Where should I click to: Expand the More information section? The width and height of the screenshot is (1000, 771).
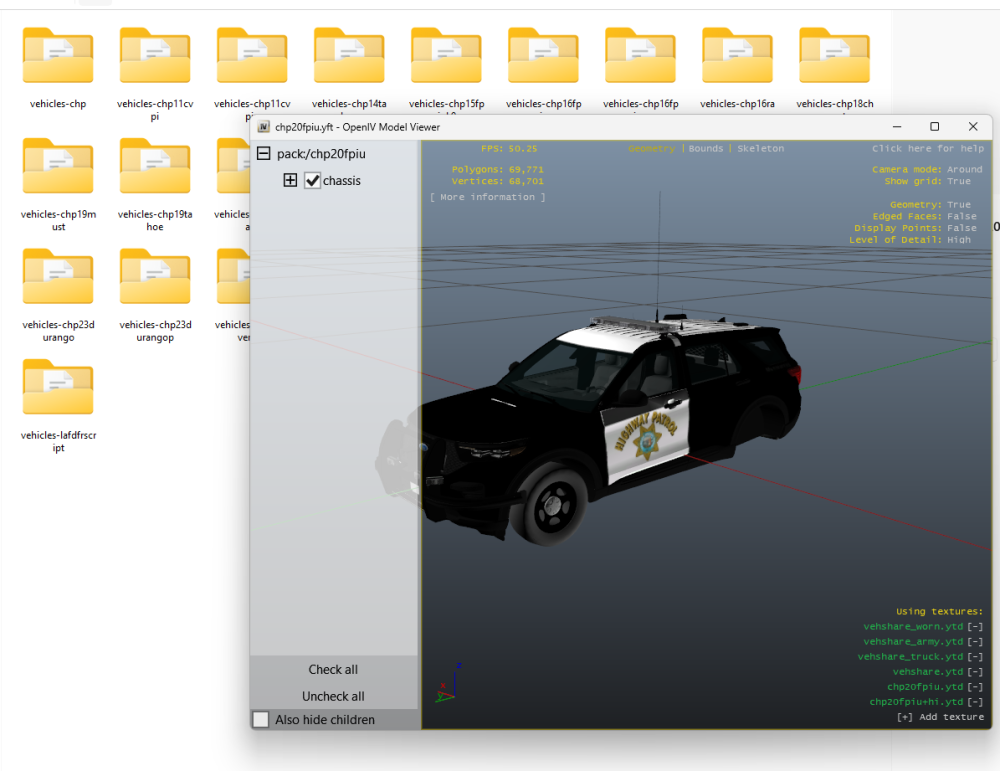pyautogui.click(x=488, y=197)
